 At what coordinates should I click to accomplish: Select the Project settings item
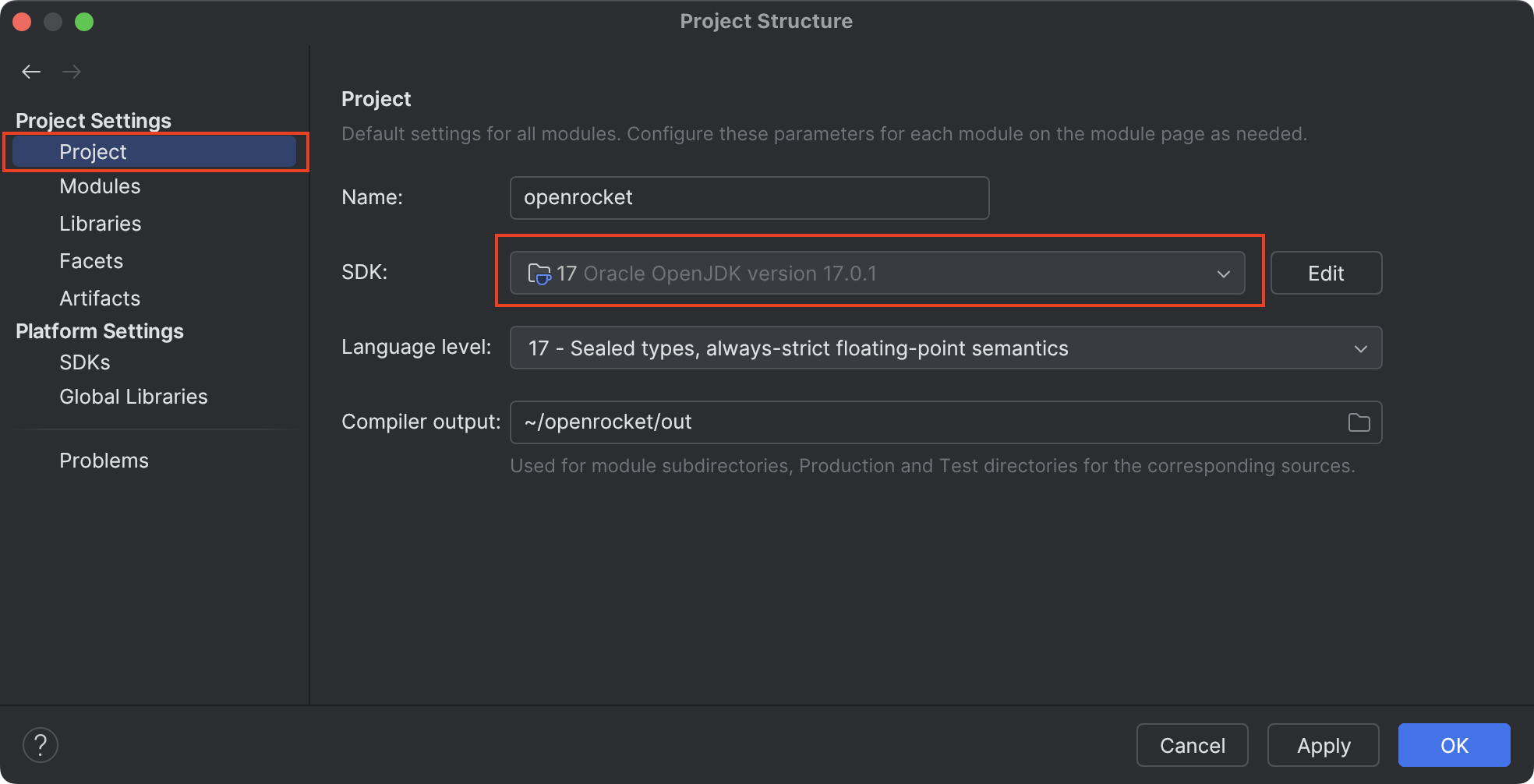click(x=93, y=152)
